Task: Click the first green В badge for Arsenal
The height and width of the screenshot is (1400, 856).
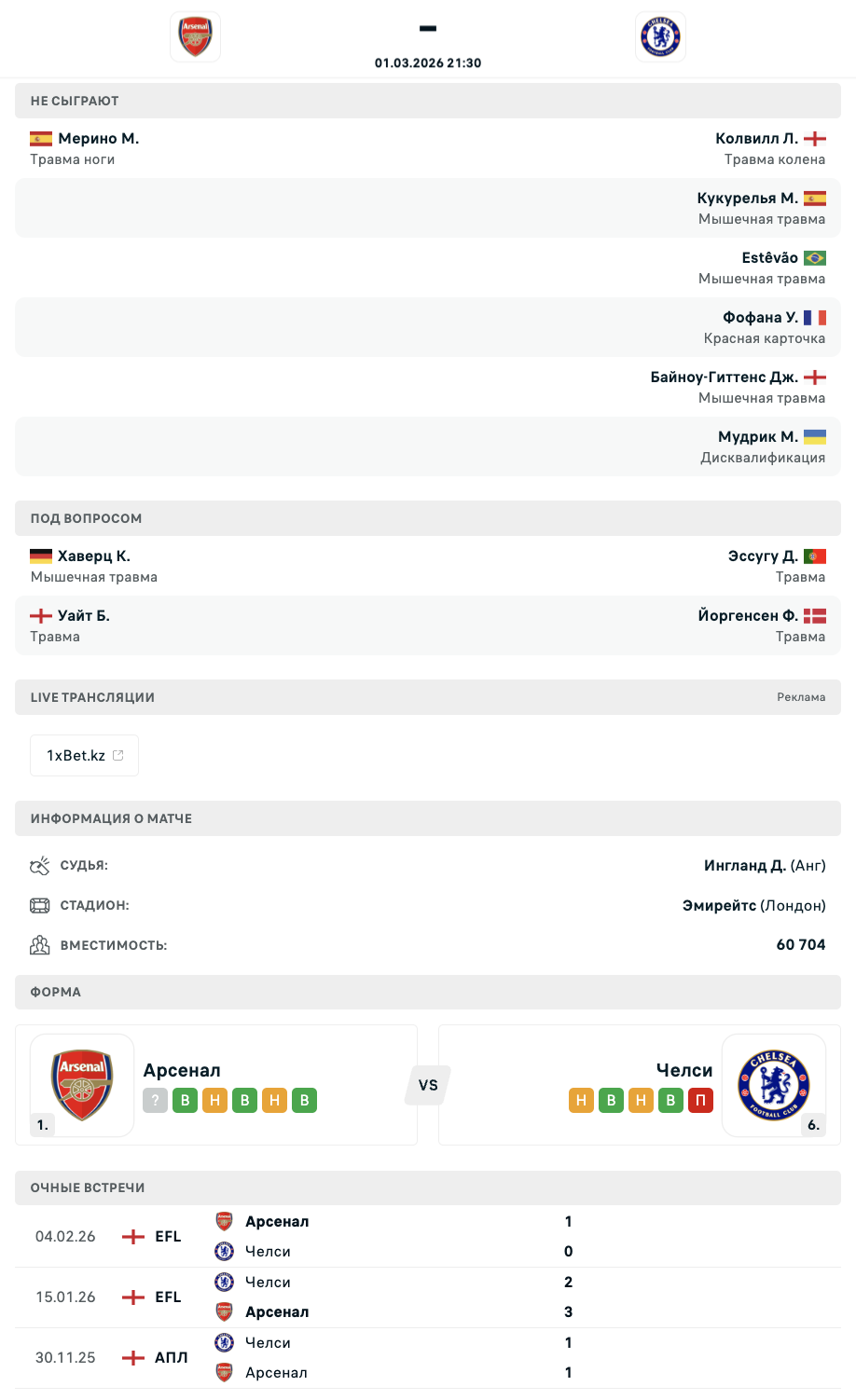Action: pyautogui.click(x=185, y=1101)
